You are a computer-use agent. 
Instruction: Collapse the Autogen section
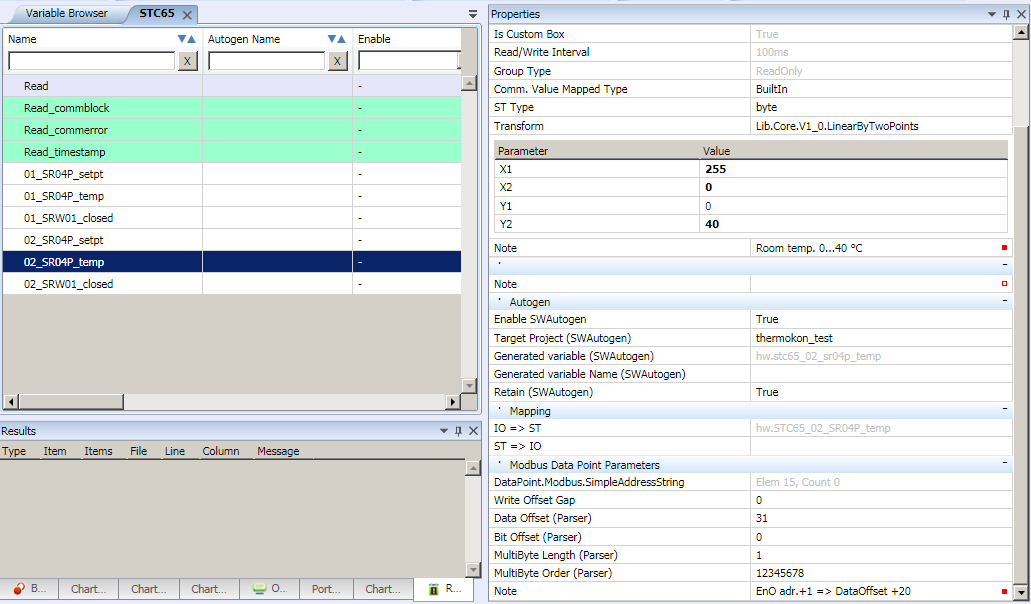1004,301
